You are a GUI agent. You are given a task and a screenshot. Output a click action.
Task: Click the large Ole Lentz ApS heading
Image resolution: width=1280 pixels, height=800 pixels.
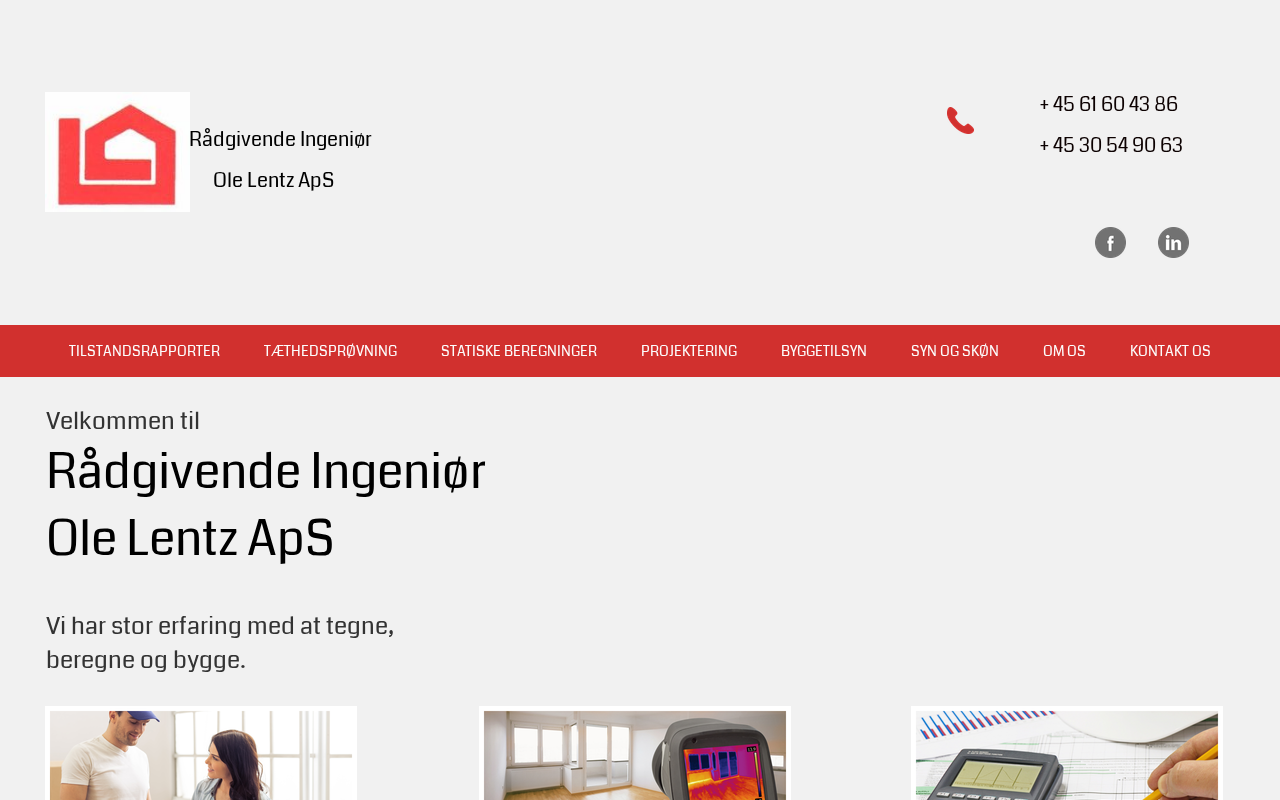pyautogui.click(x=190, y=538)
